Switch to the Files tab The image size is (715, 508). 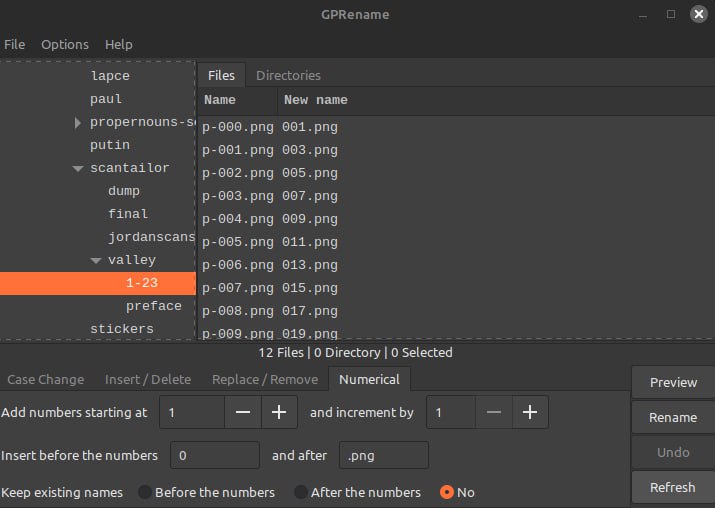tap(221, 75)
